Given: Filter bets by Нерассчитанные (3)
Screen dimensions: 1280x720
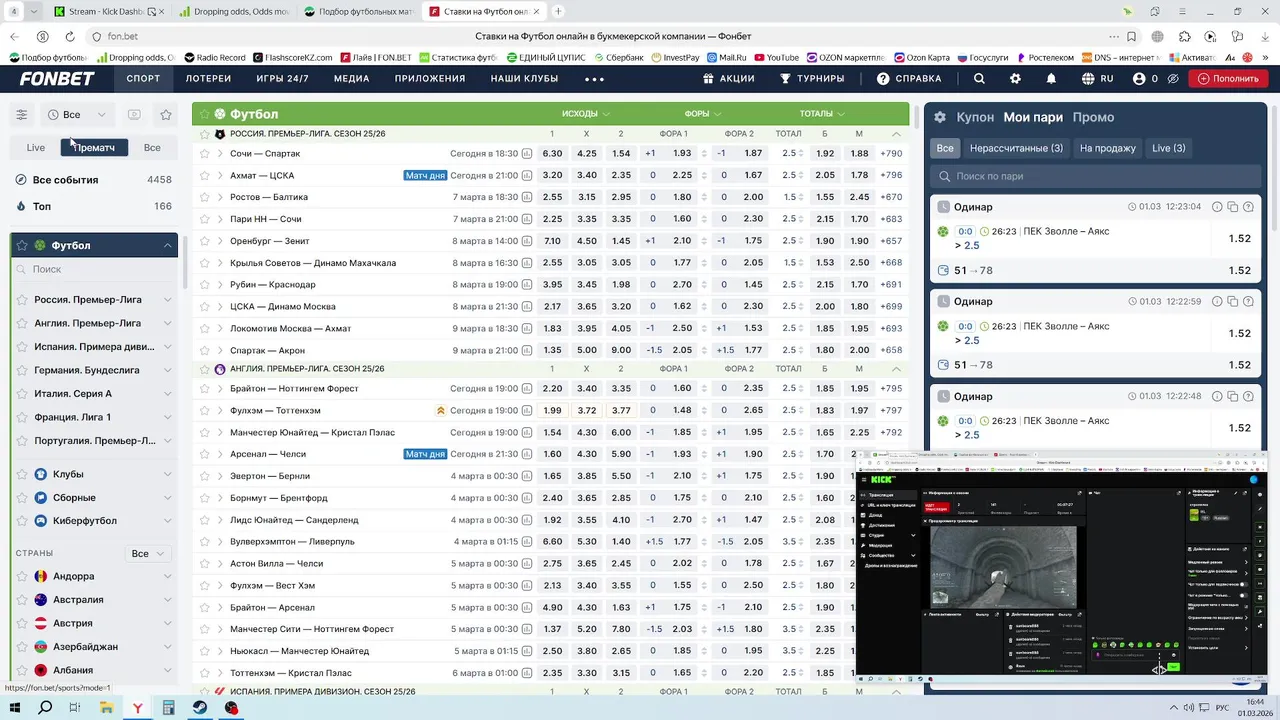Looking at the screenshot, I should [x=1016, y=148].
